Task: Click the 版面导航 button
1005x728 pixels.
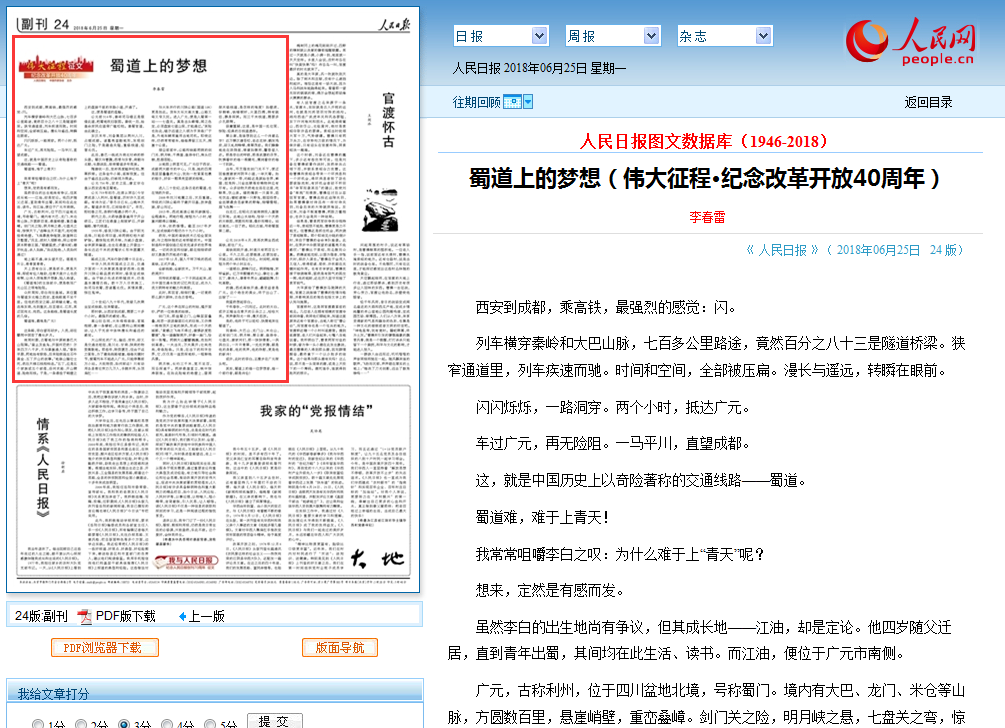Action: 340,648
